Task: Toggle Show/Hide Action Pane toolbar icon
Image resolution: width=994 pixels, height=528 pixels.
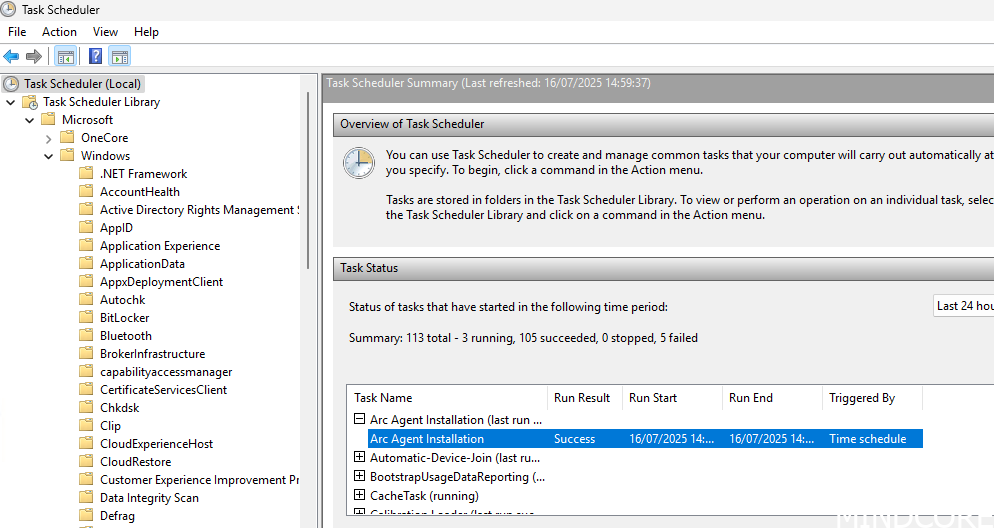Action: [119, 56]
